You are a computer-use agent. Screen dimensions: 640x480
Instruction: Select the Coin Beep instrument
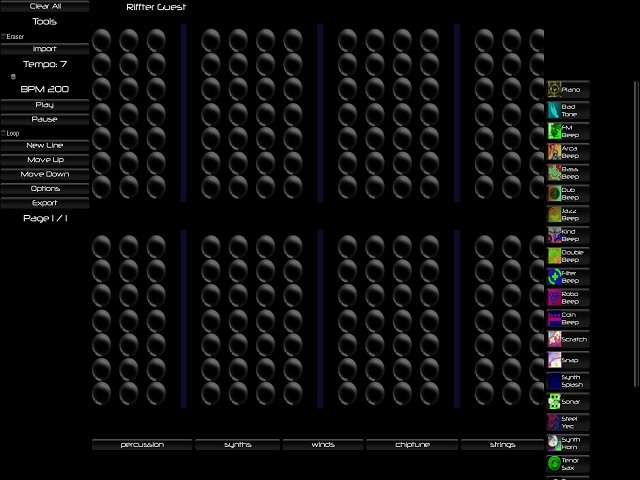(568, 318)
